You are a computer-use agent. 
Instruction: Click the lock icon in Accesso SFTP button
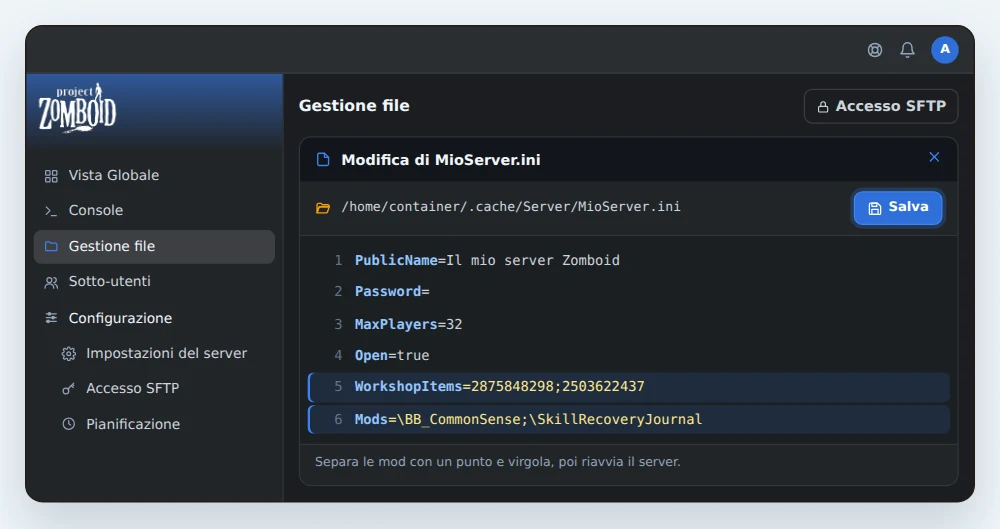tap(823, 107)
